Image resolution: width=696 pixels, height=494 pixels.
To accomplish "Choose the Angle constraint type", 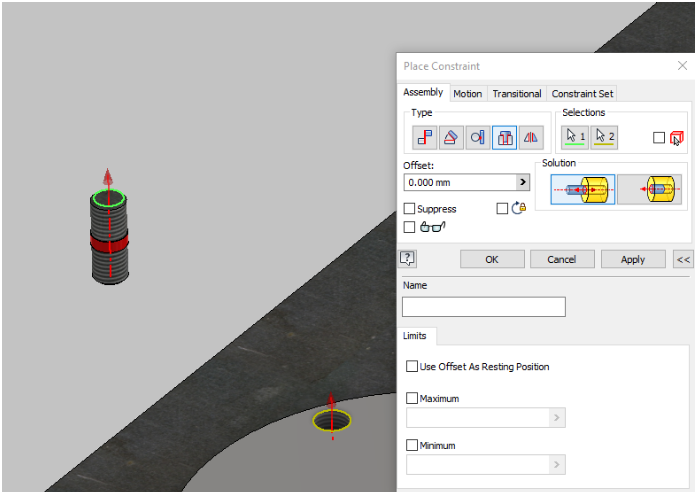I will click(451, 137).
